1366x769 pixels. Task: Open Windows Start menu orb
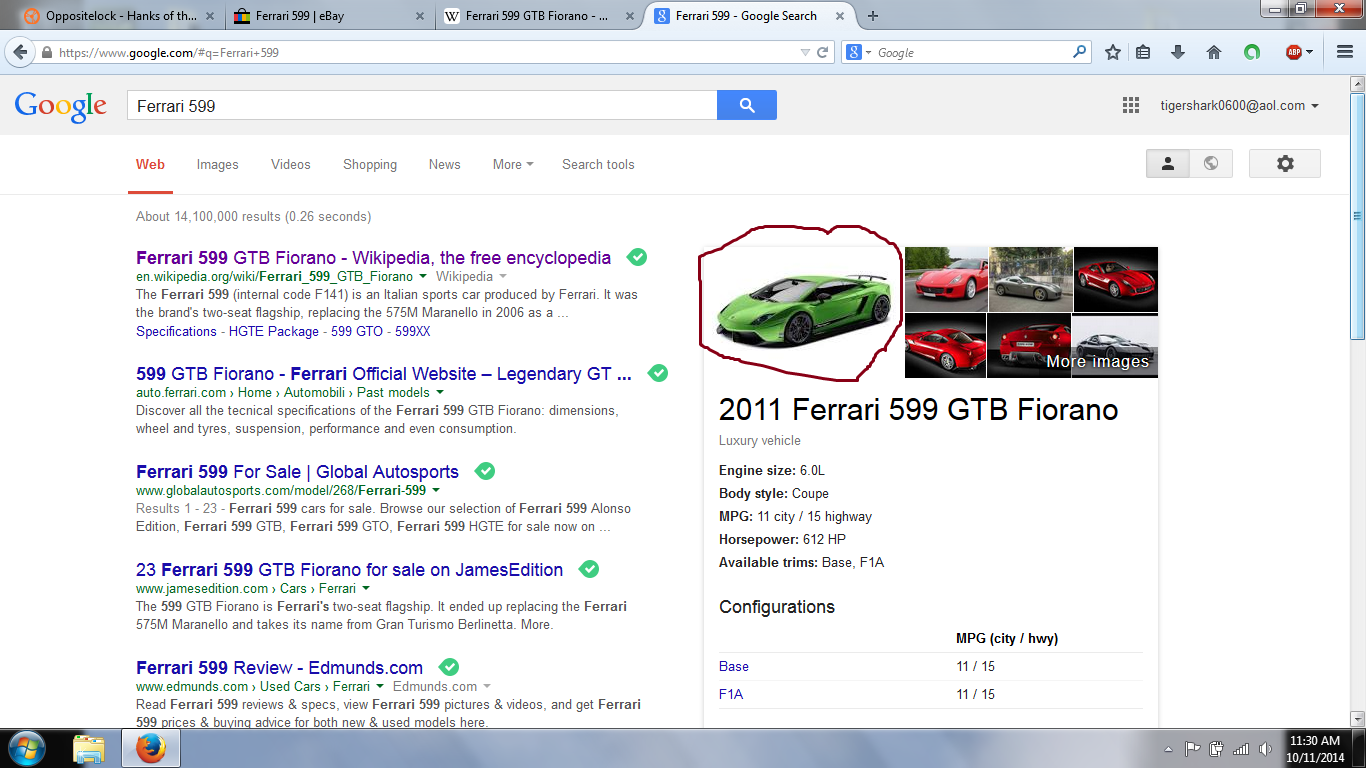click(25, 748)
